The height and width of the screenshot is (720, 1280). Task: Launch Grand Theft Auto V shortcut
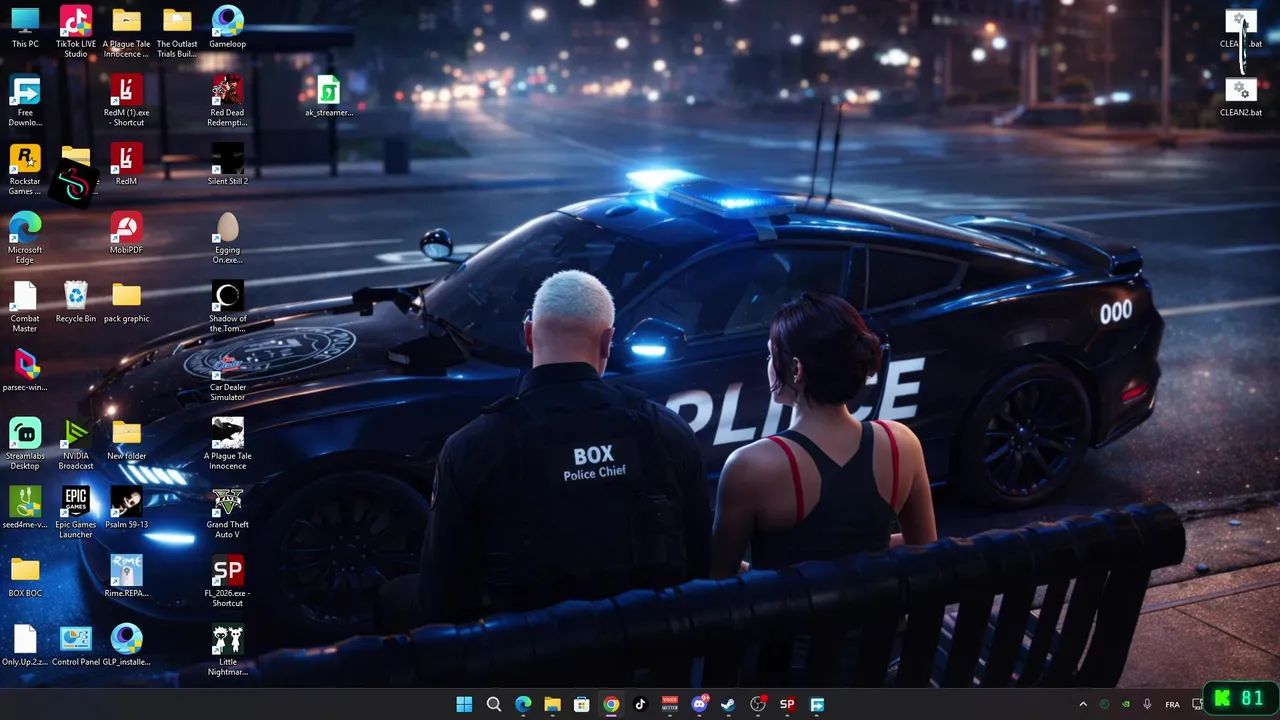pos(227,513)
